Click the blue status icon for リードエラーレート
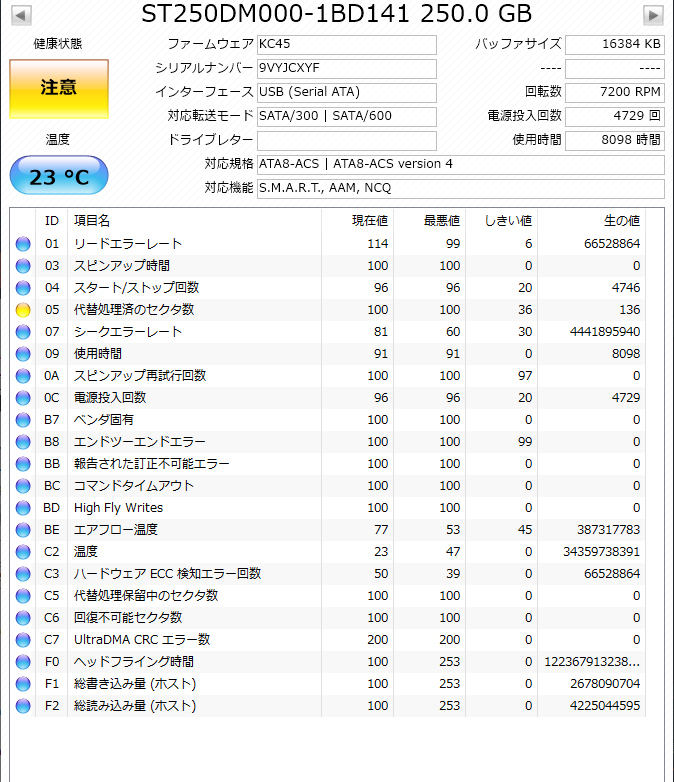 (x=23, y=244)
